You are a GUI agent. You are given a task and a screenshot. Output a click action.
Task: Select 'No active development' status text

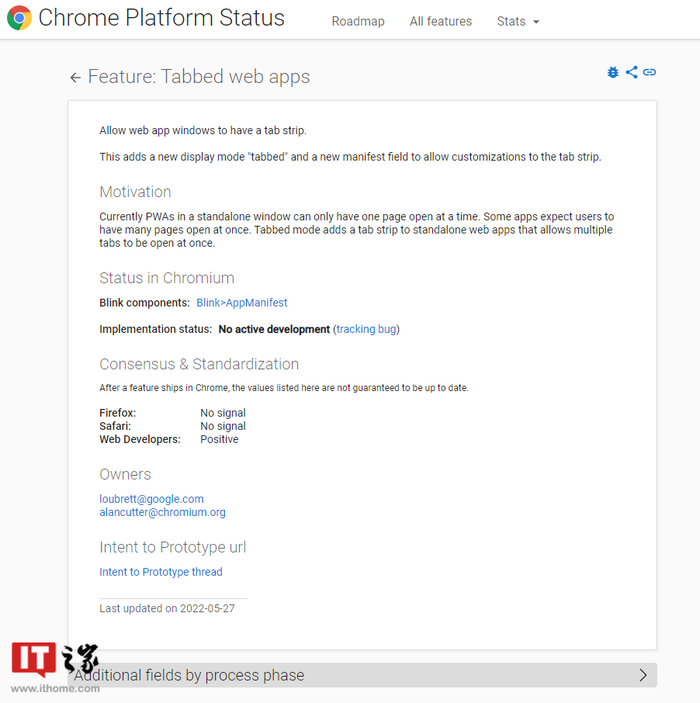[274, 329]
